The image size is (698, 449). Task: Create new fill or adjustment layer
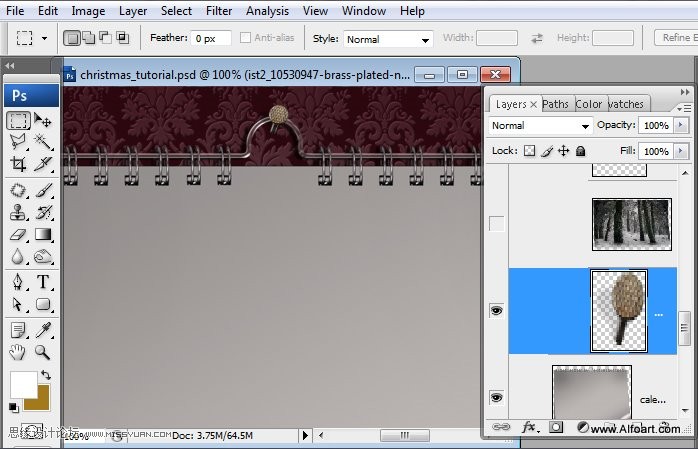point(582,427)
